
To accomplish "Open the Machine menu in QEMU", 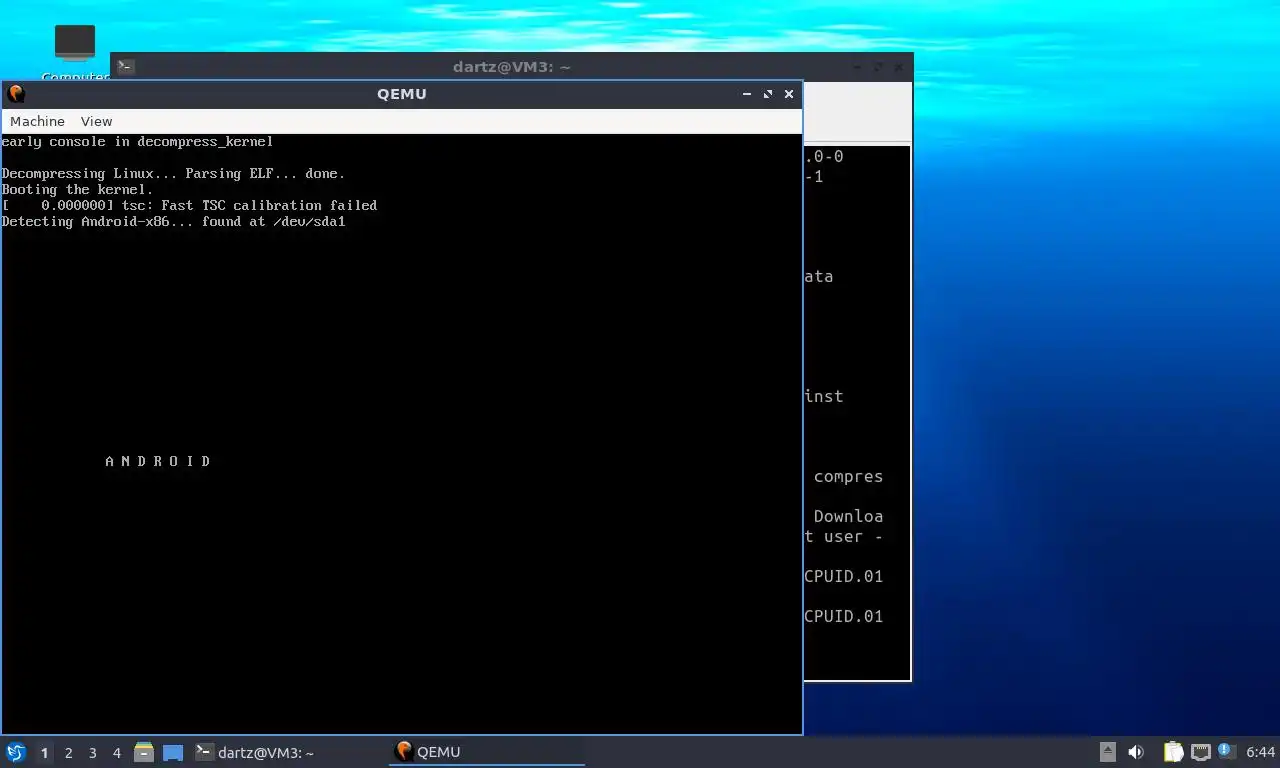I will pos(37,121).
